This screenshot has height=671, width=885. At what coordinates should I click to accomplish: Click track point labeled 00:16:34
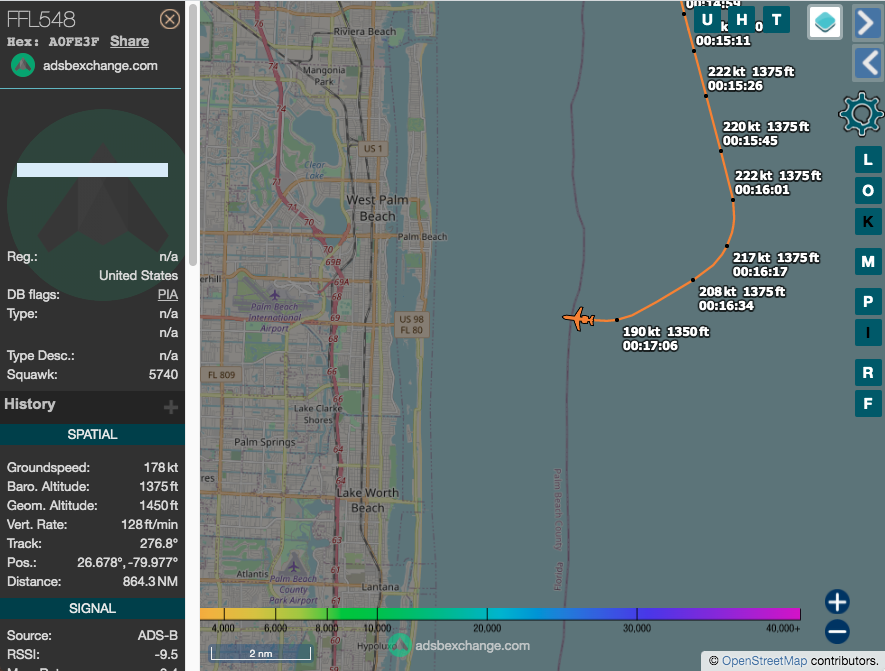click(x=693, y=280)
